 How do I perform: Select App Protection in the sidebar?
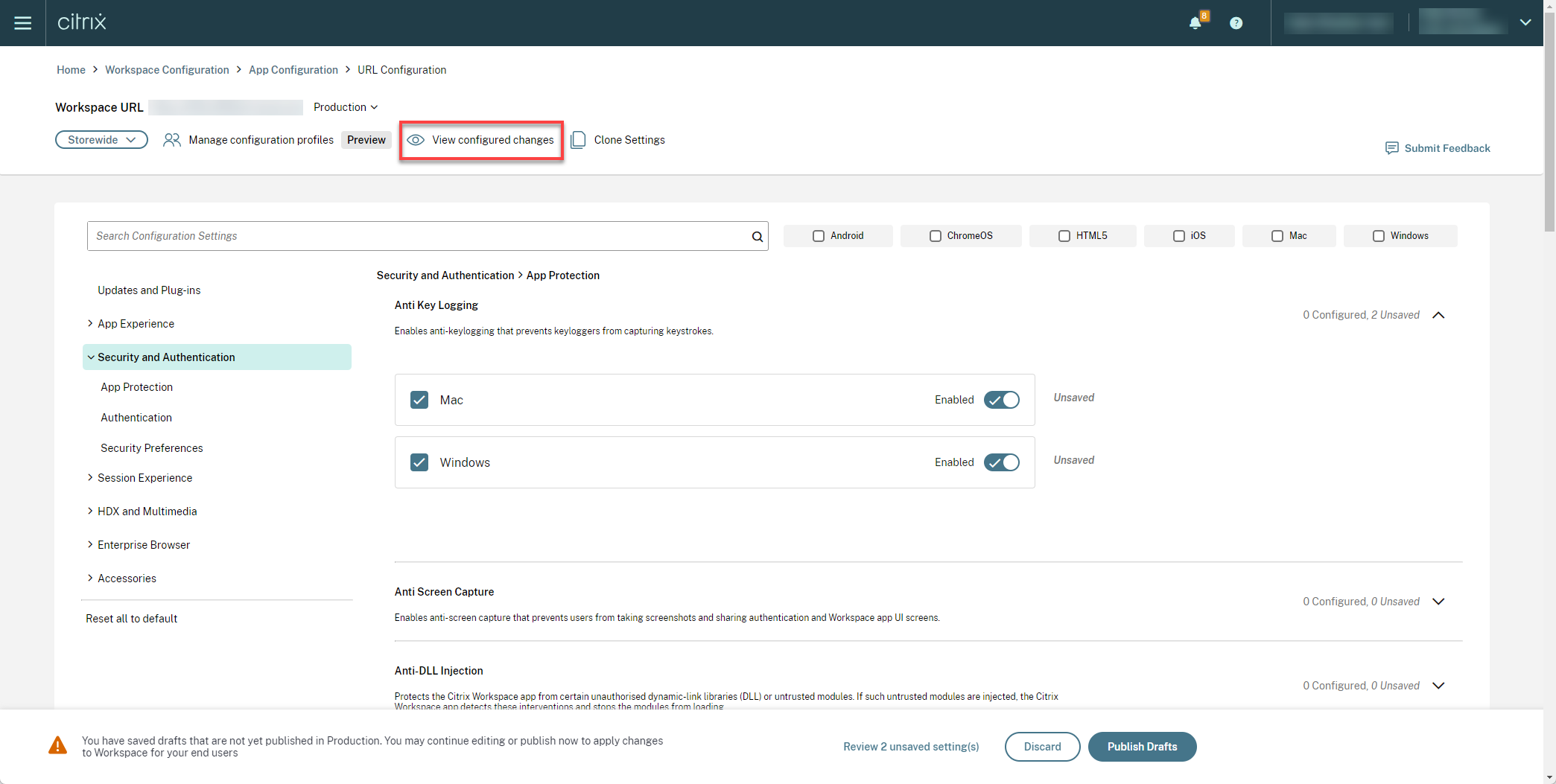(x=137, y=386)
